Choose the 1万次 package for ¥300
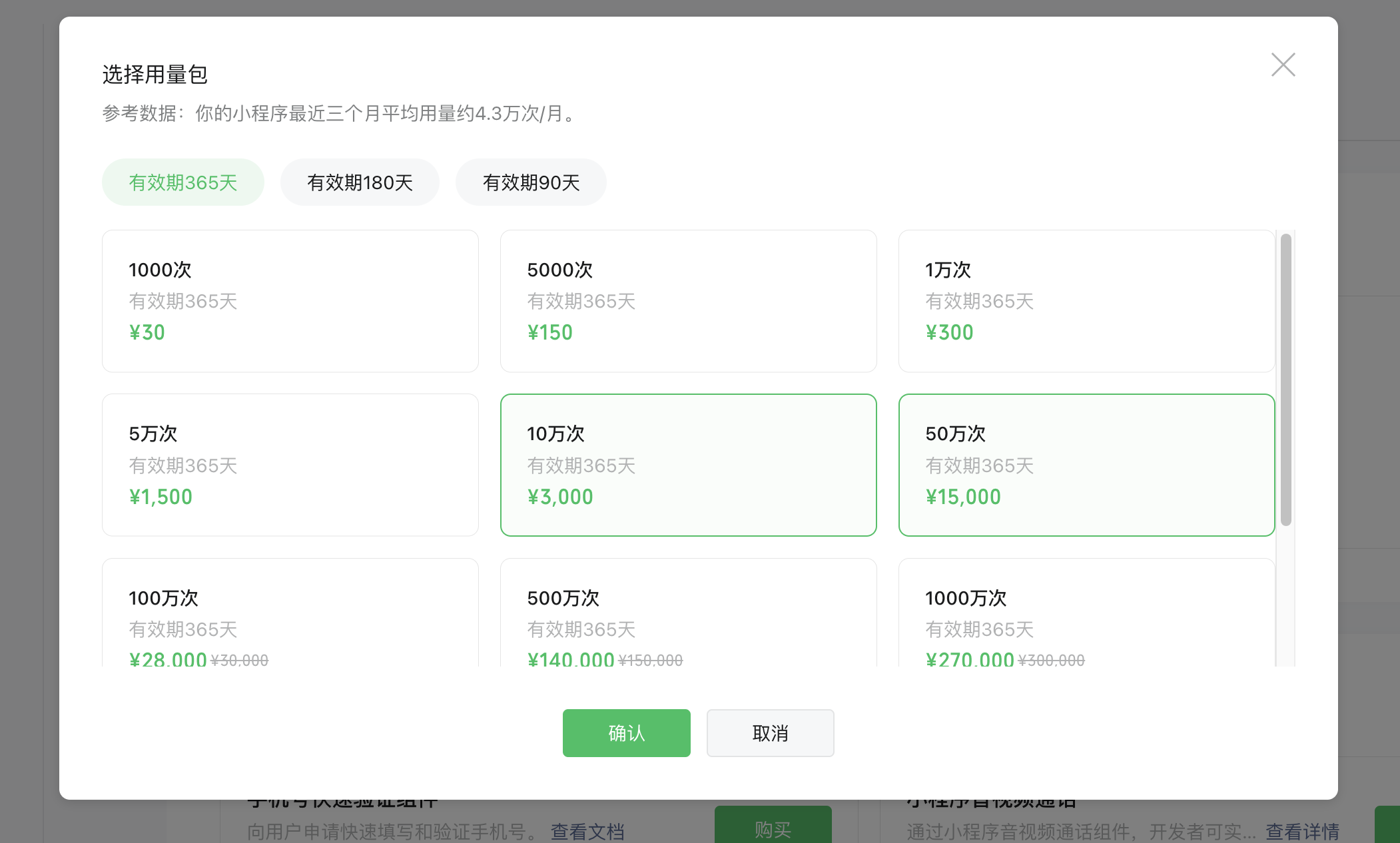1400x843 pixels. (1086, 301)
